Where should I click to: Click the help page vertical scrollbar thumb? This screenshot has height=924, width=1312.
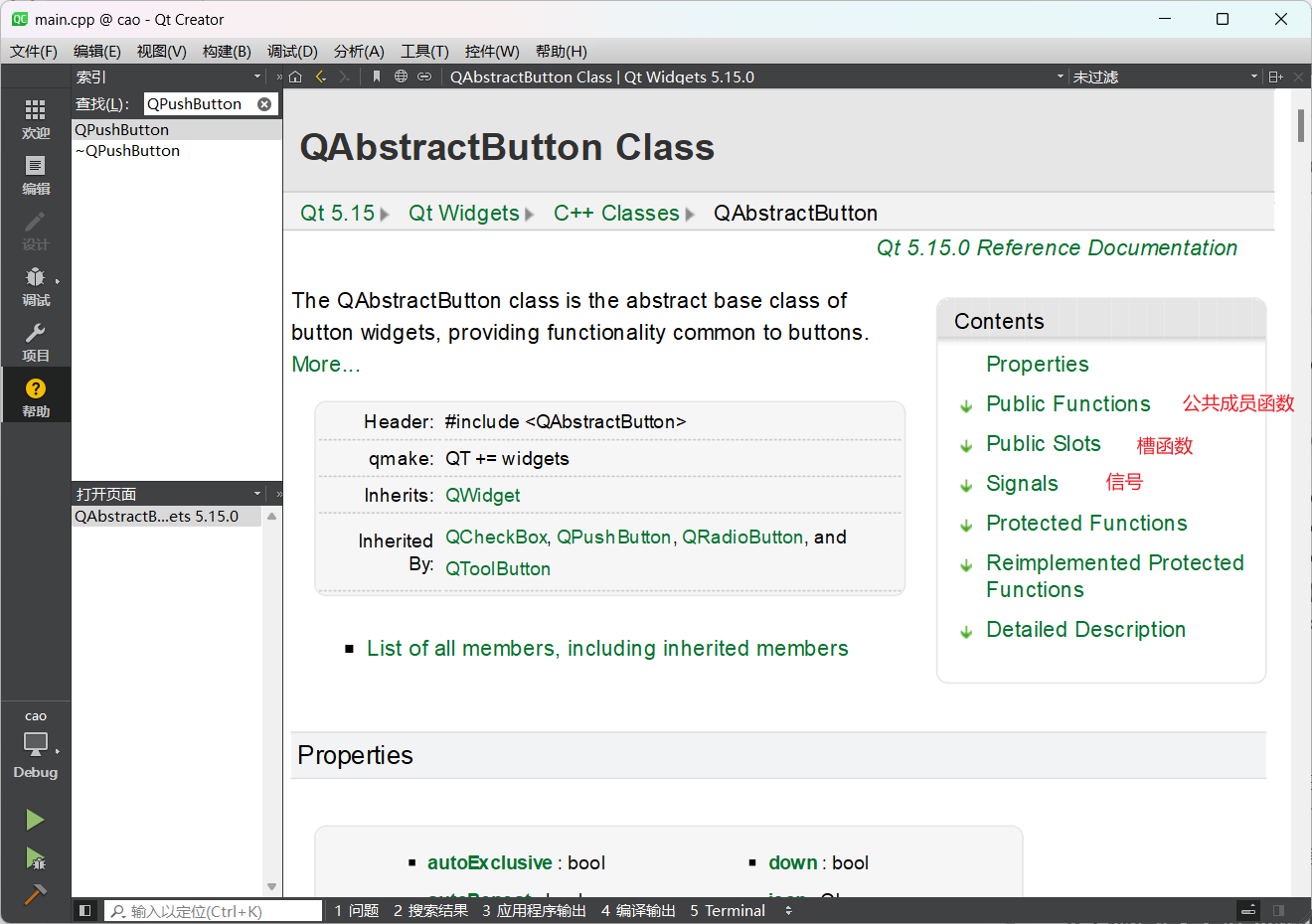coord(1300,125)
